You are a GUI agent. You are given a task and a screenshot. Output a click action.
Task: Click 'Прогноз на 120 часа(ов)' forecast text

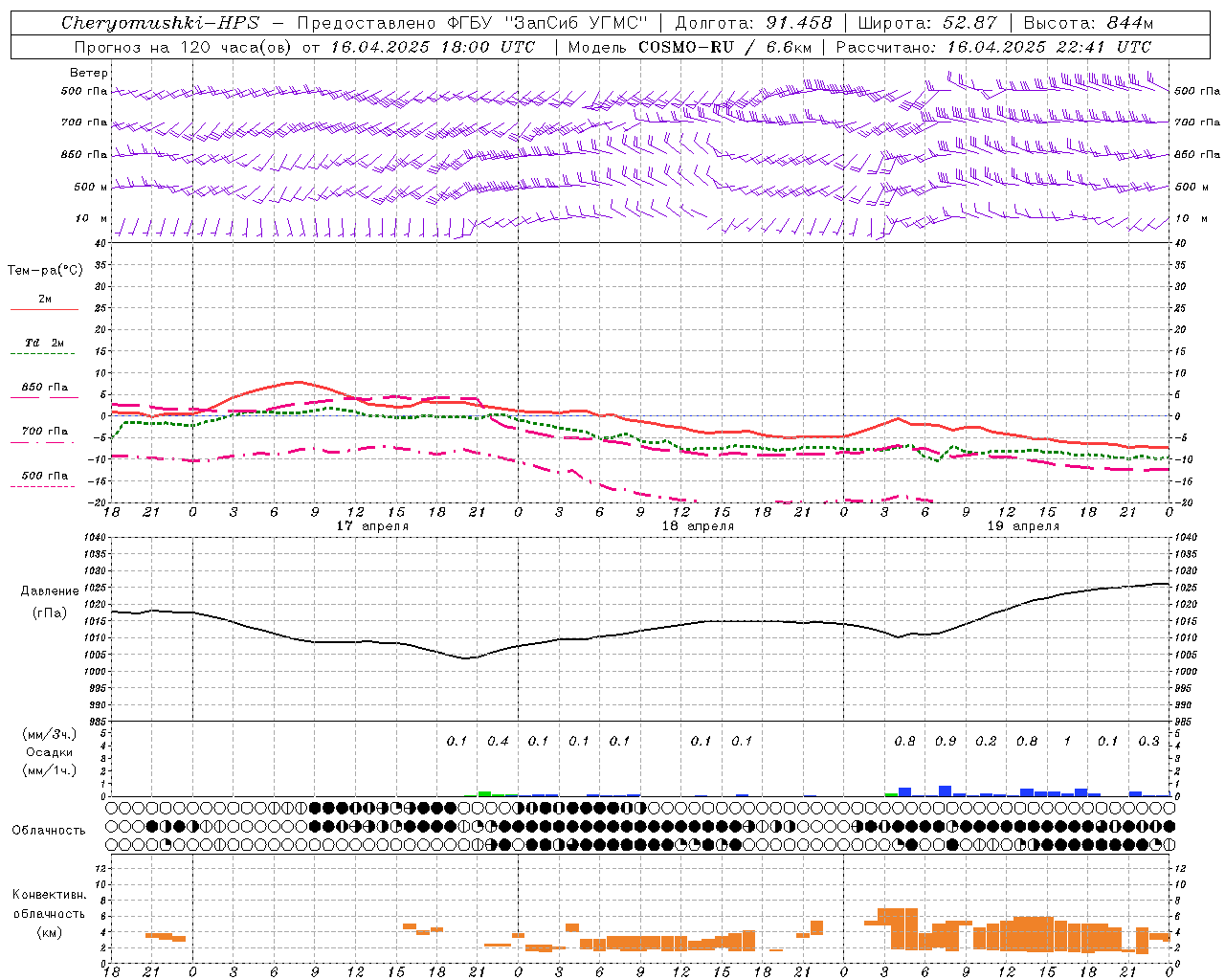tap(184, 47)
